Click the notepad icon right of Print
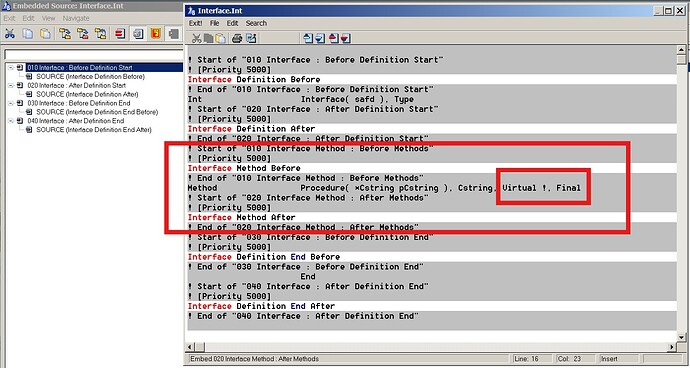 click(251, 39)
